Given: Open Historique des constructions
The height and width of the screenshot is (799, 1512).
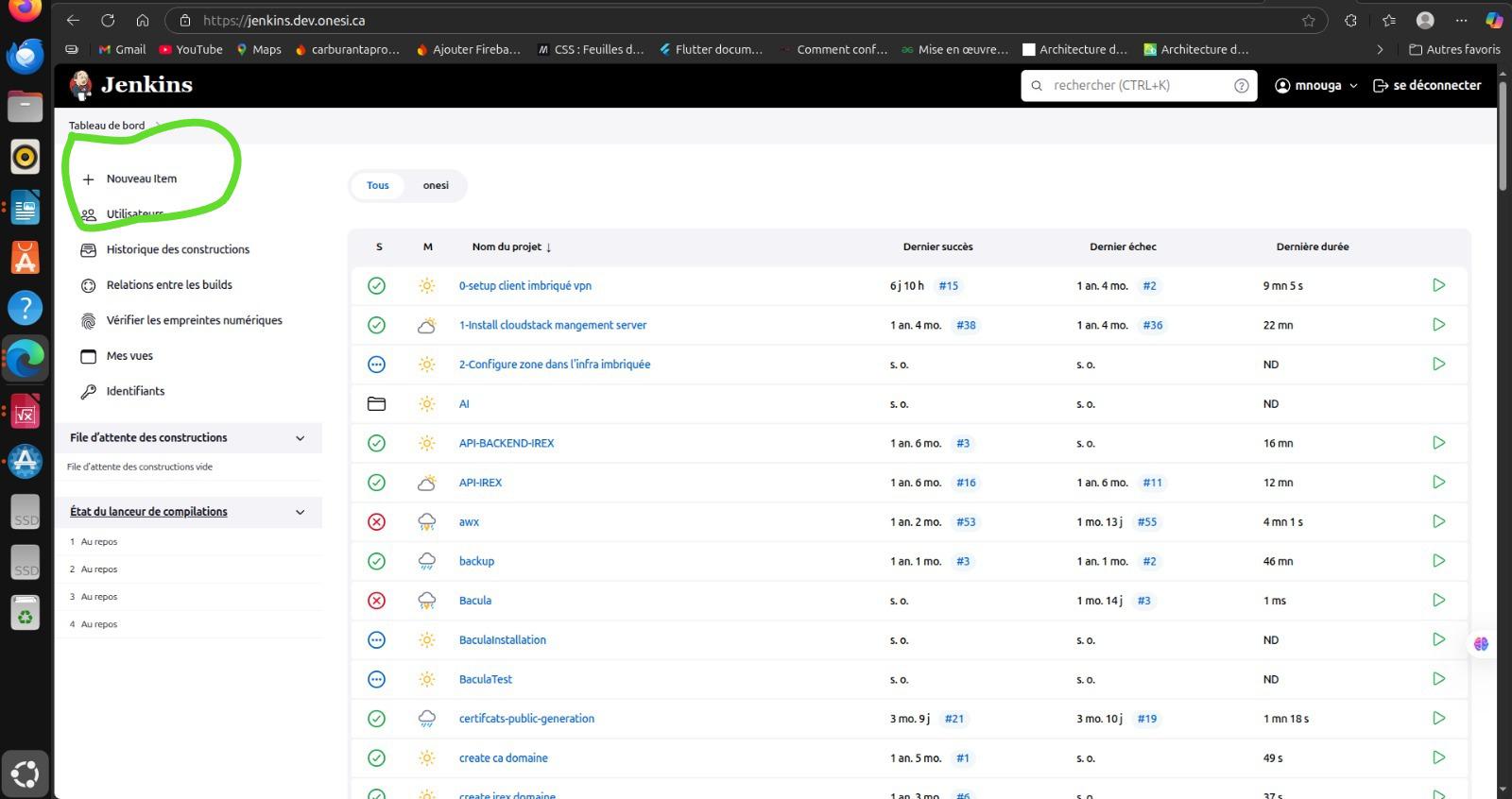Looking at the screenshot, I should [x=165, y=249].
